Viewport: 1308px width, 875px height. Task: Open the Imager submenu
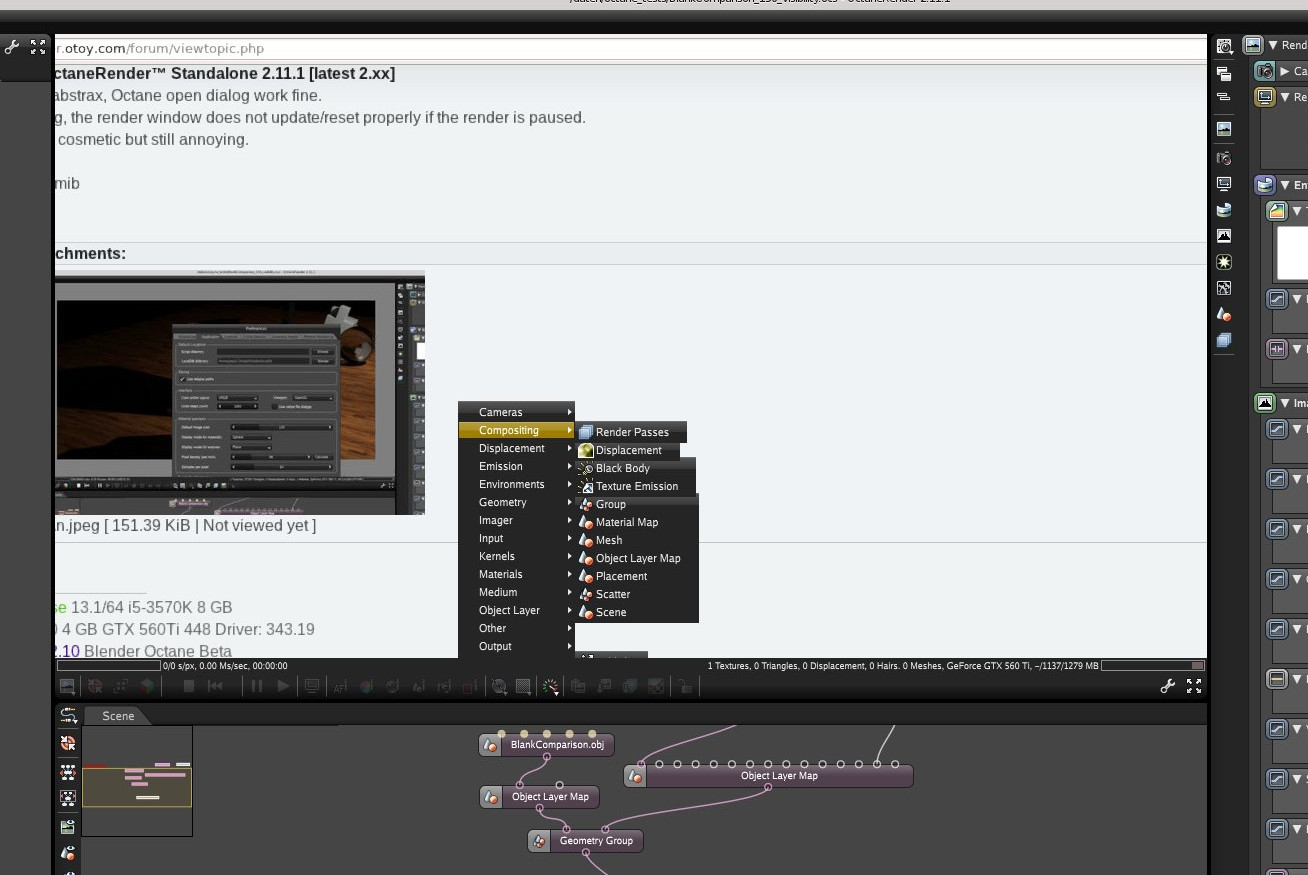coord(517,520)
